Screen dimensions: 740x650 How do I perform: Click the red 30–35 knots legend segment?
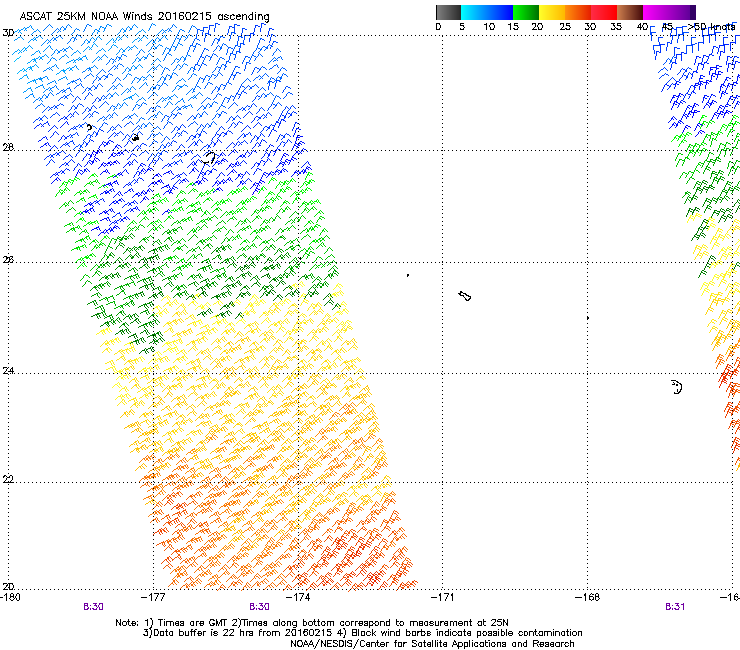604,12
